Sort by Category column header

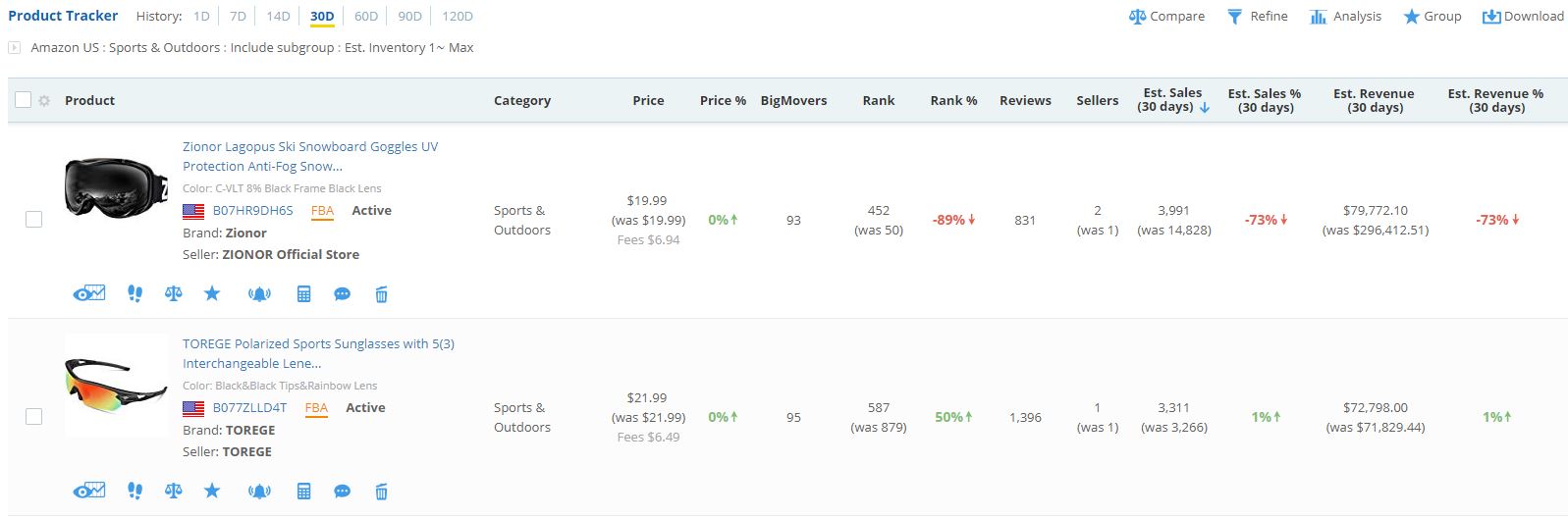click(522, 100)
